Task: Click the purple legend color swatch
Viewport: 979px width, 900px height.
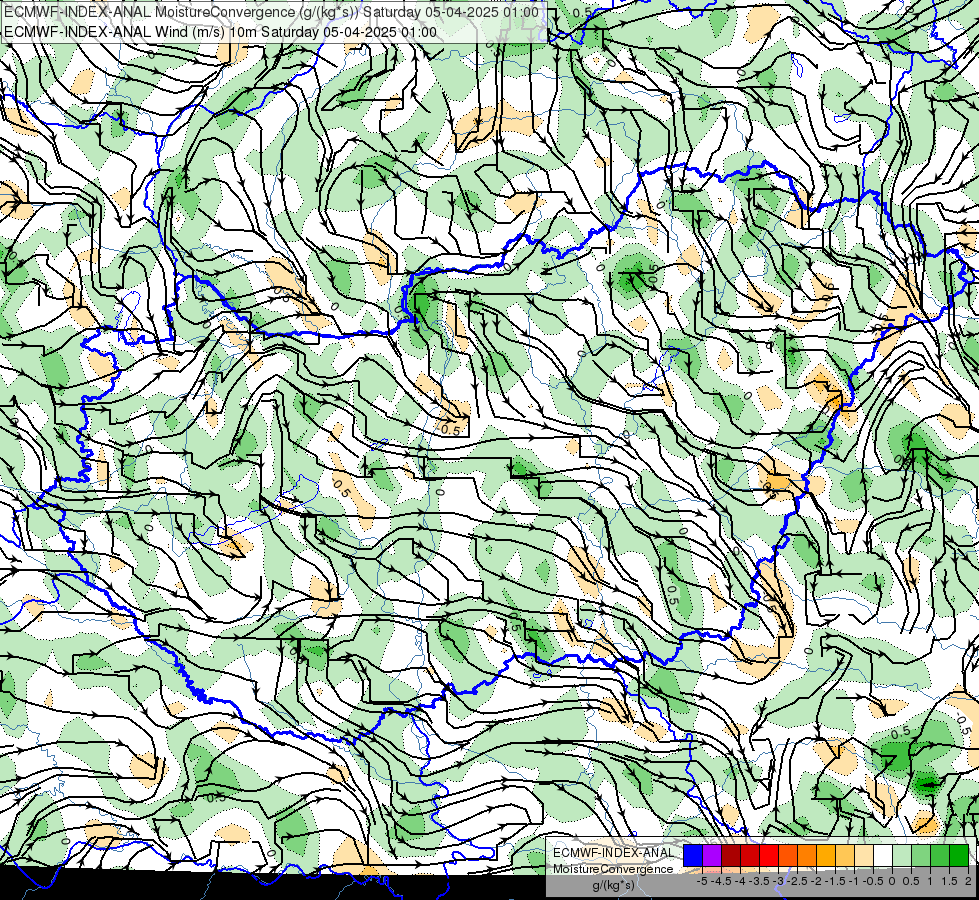Action: click(x=712, y=856)
